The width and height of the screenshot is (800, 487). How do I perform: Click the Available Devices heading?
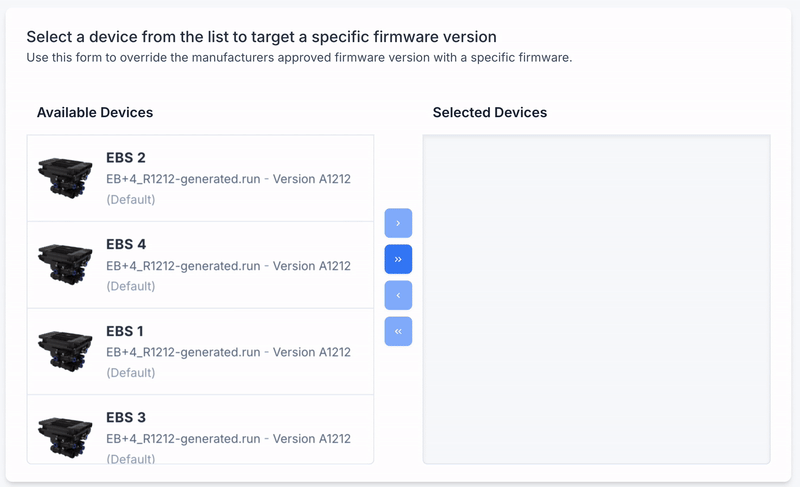[x=95, y=113]
